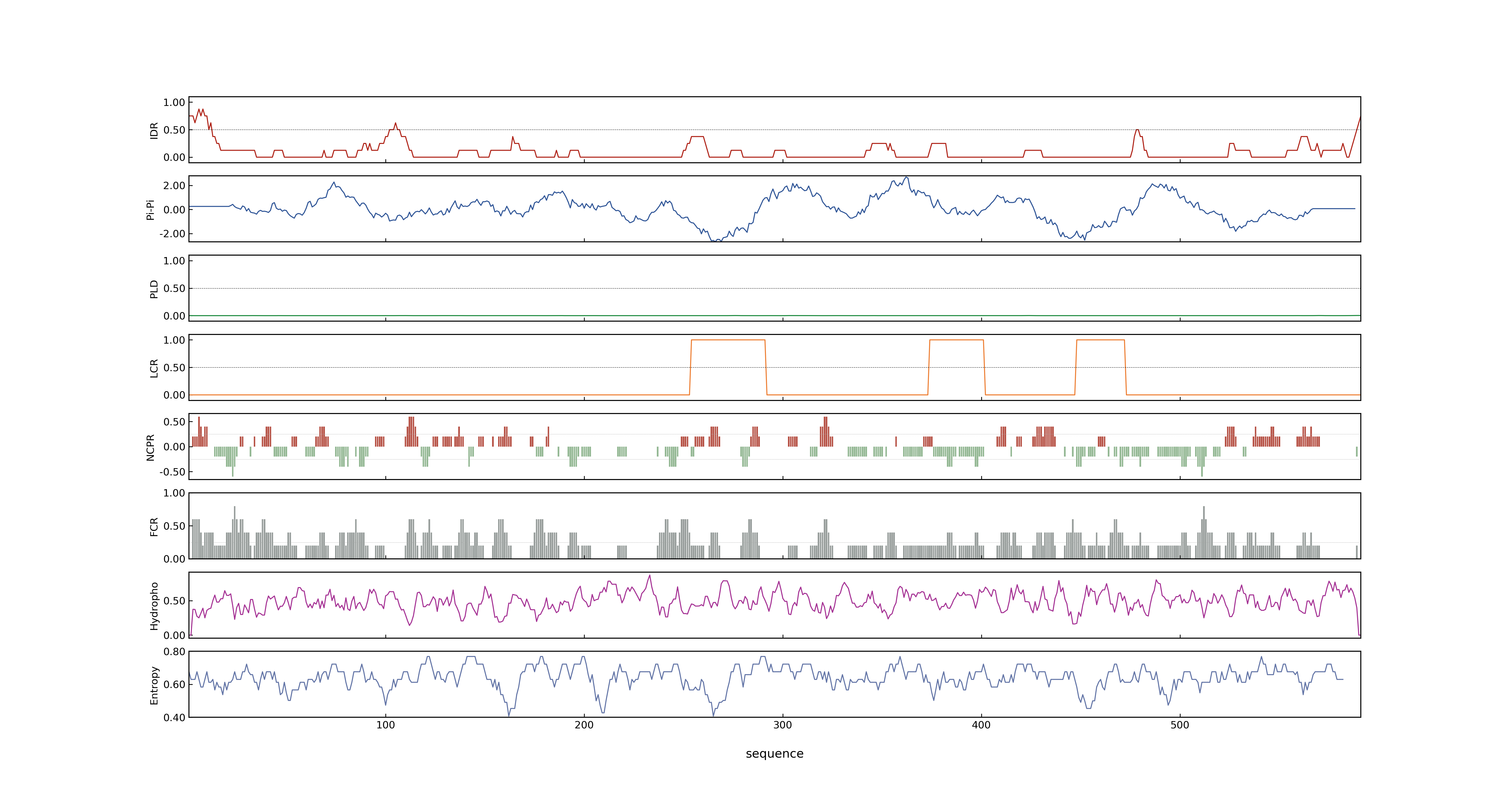Click the 0.00 tick of Pi-Pi plot
The width and height of the screenshot is (1512, 806).
pos(174,209)
